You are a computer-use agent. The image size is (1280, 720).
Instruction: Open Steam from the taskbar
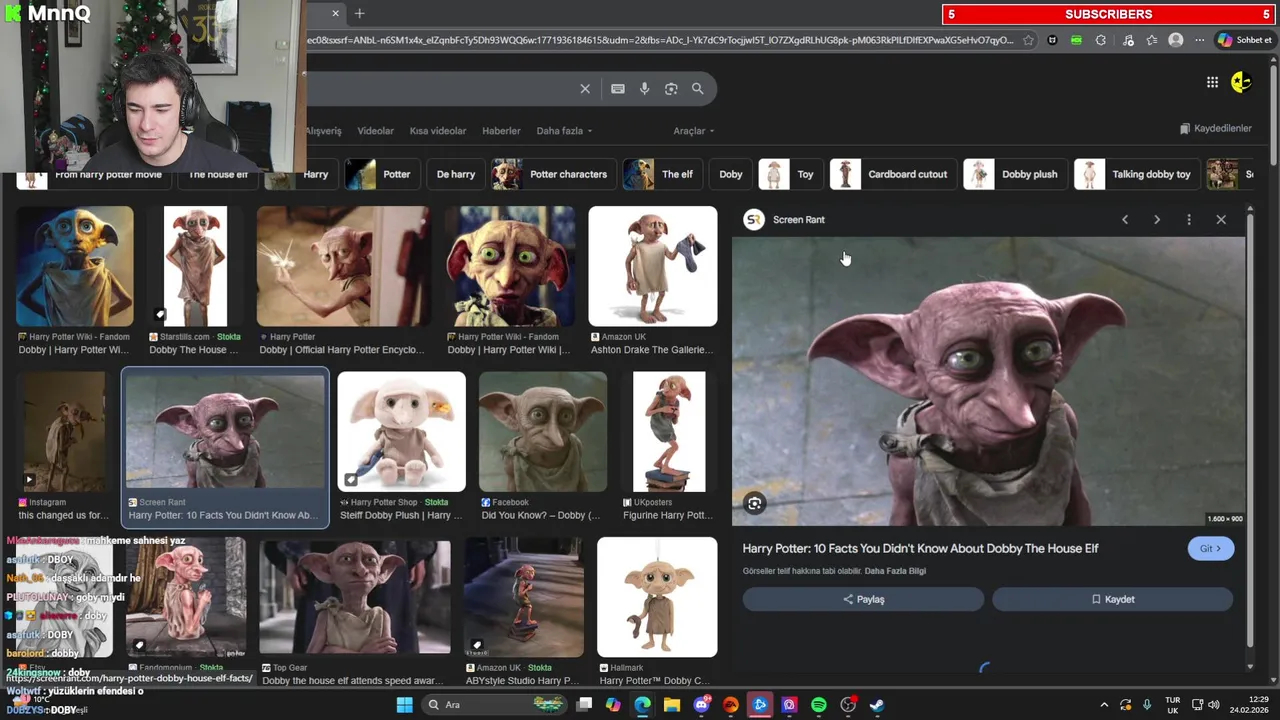coord(877,705)
